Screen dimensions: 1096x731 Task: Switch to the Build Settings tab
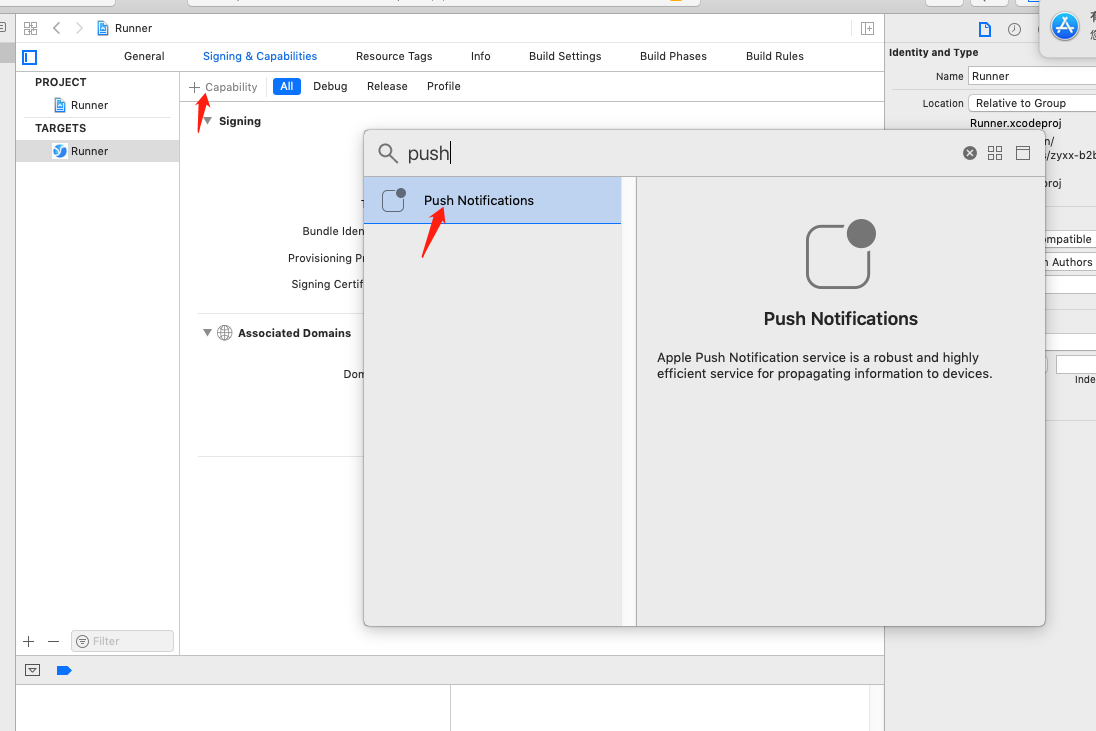point(565,56)
